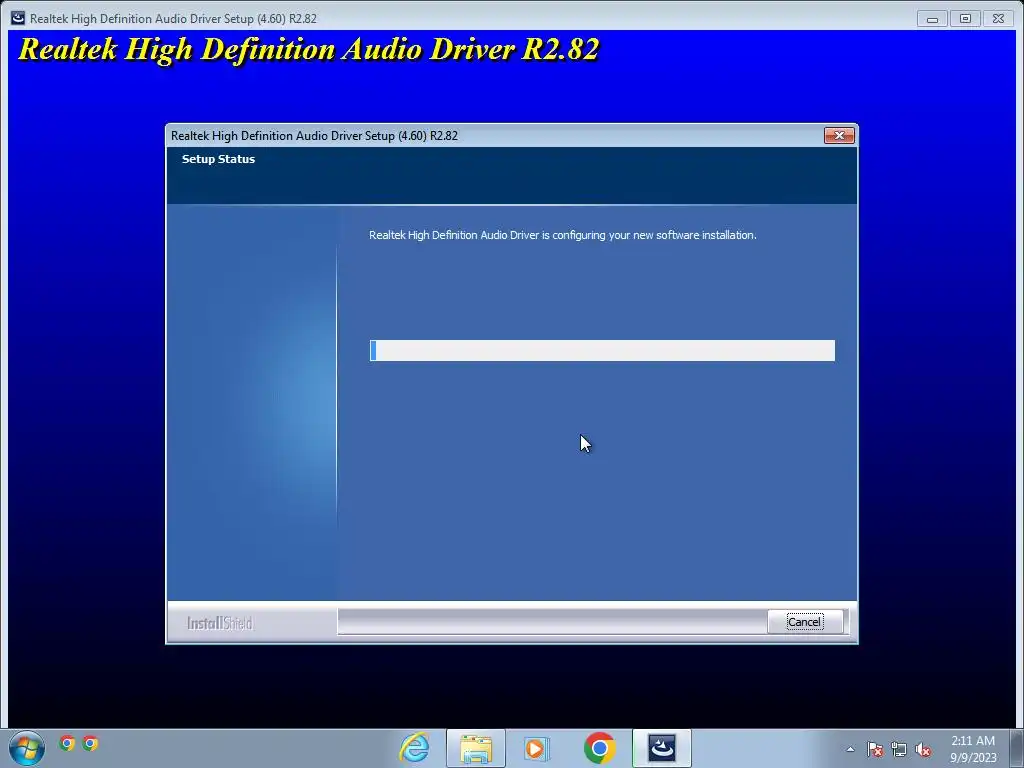Click the configuring software installation message
Image resolution: width=1024 pixels, height=768 pixels.
coord(563,235)
